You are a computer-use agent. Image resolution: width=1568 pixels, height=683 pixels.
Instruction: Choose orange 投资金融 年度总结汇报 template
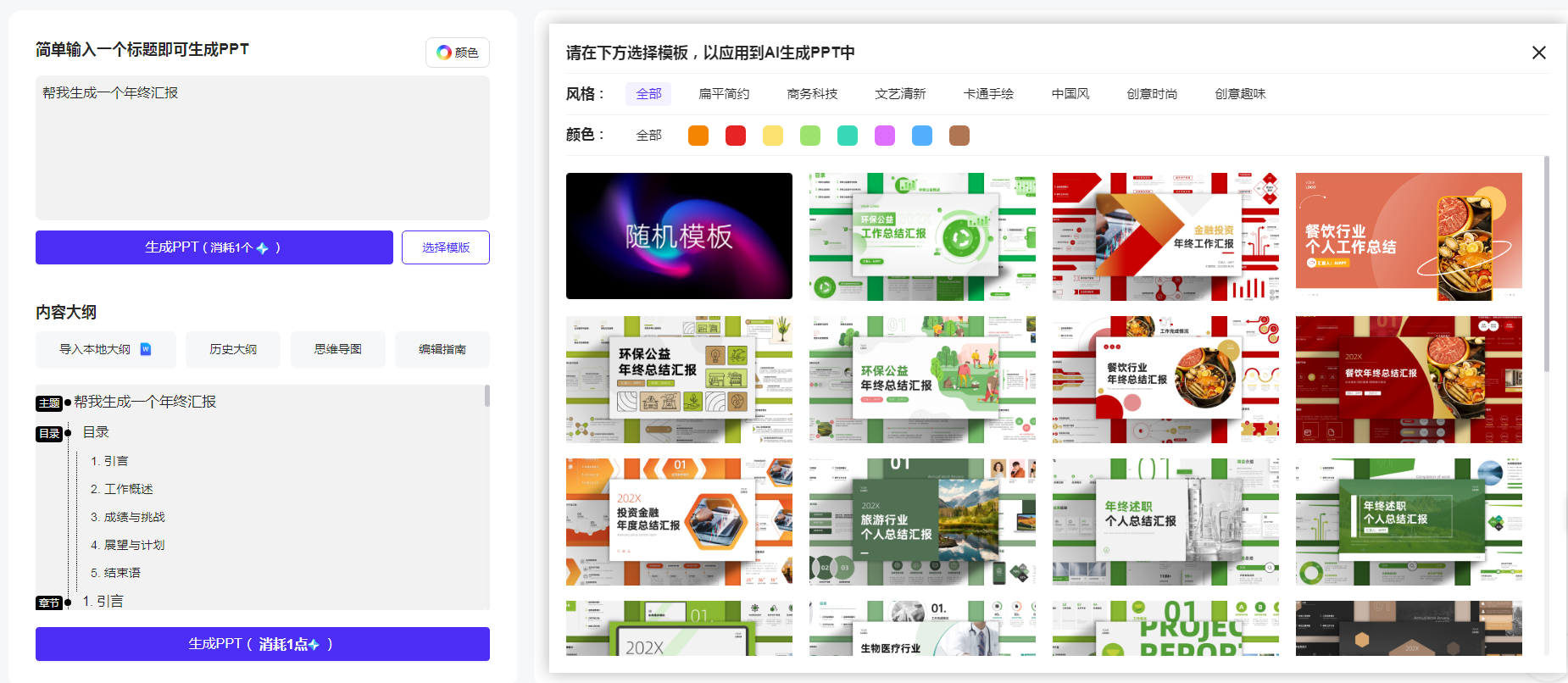click(679, 522)
